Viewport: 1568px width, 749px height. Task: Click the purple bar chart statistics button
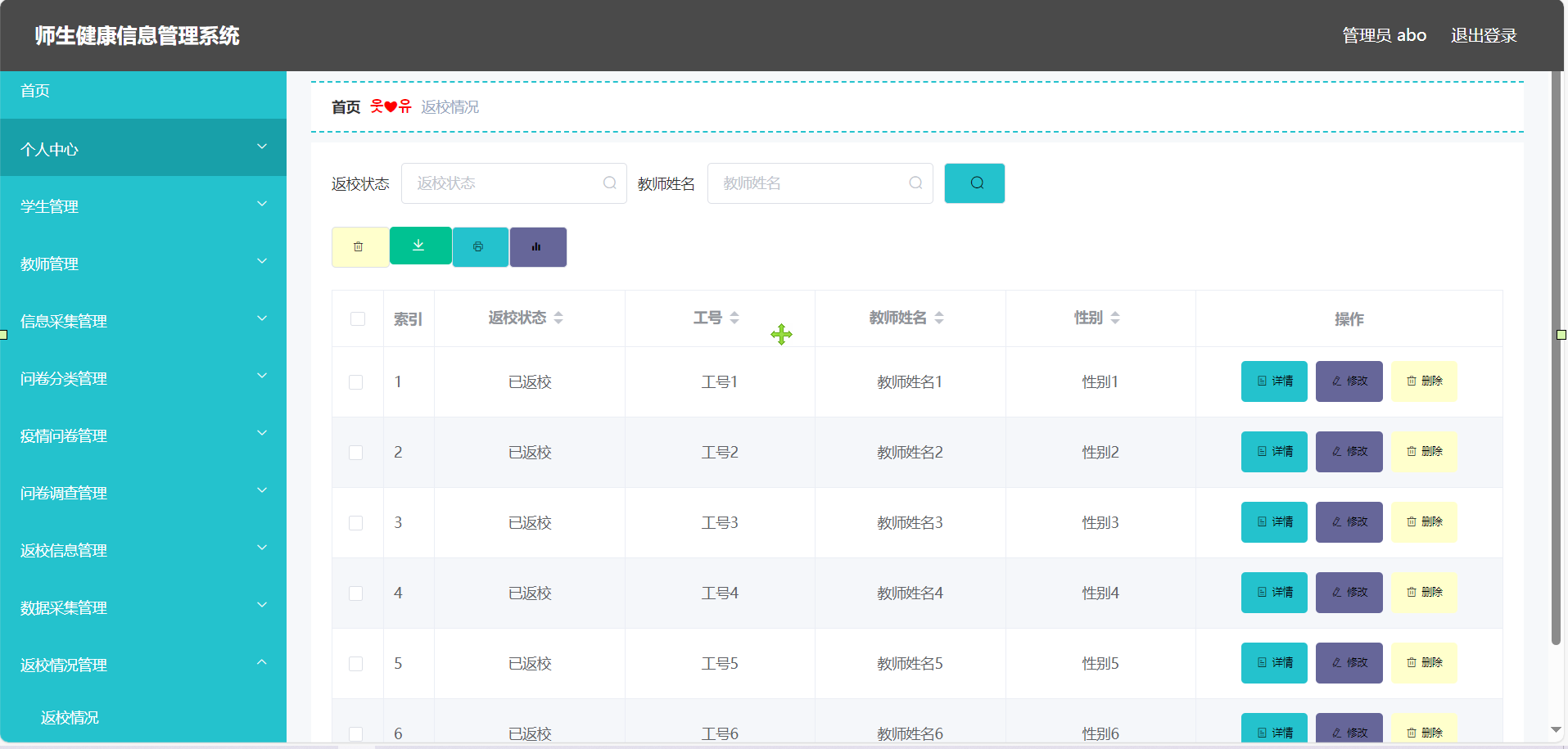coord(538,247)
